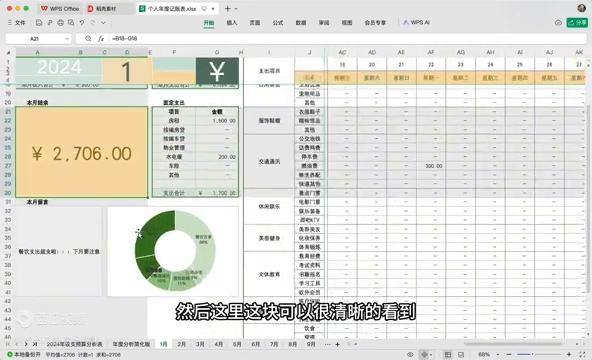Click the print icon in quick toolbar

tap(60, 23)
